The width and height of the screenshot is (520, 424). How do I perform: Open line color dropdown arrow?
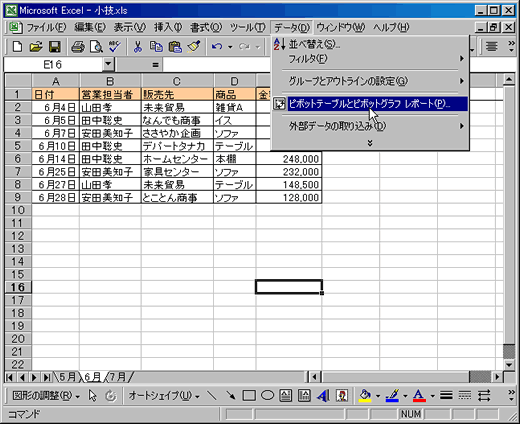click(405, 396)
